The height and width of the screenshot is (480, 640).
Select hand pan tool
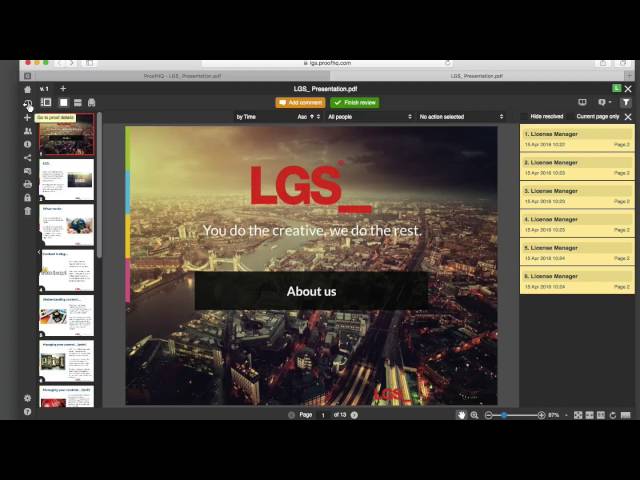(x=461, y=415)
